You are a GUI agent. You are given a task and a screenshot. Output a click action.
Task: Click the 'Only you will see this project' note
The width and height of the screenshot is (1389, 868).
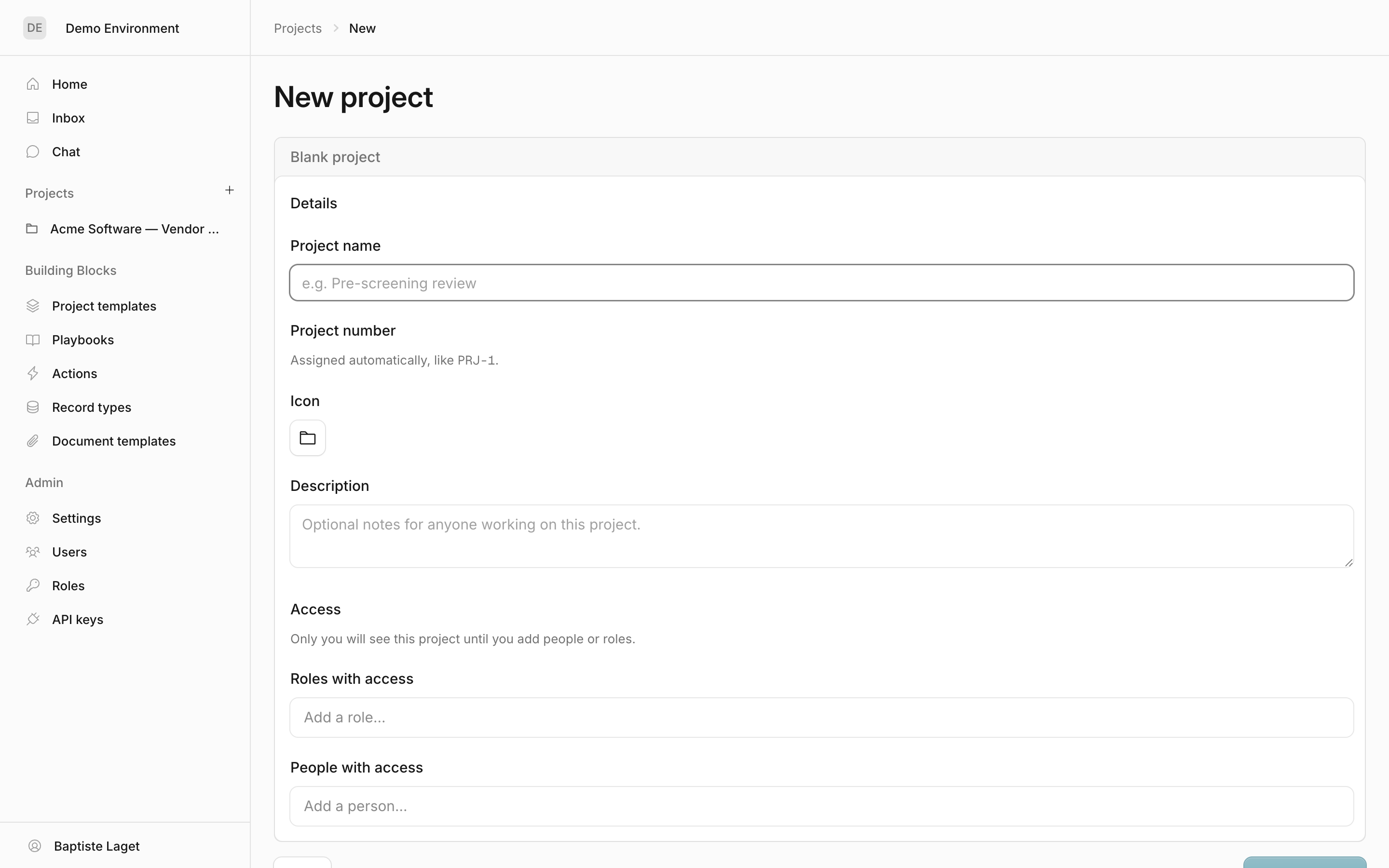(463, 639)
